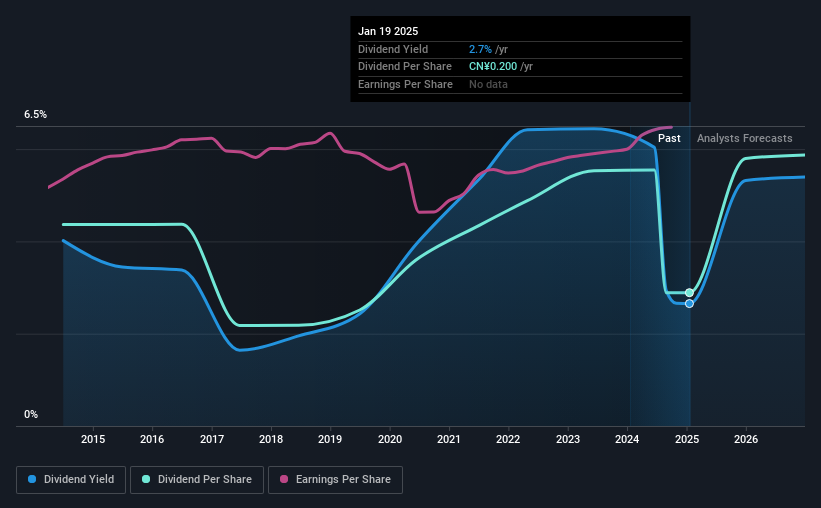Image resolution: width=821 pixels, height=508 pixels.
Task: Click the 2018 axis label
Action: (271, 439)
